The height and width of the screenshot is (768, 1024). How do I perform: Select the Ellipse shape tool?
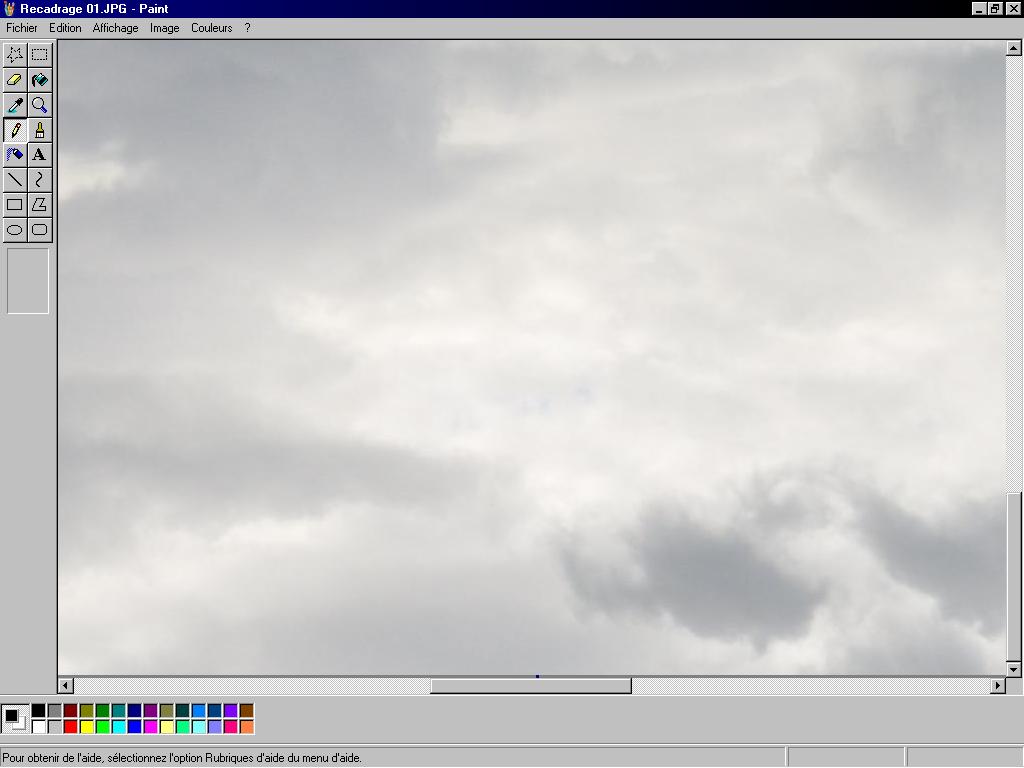coord(15,230)
